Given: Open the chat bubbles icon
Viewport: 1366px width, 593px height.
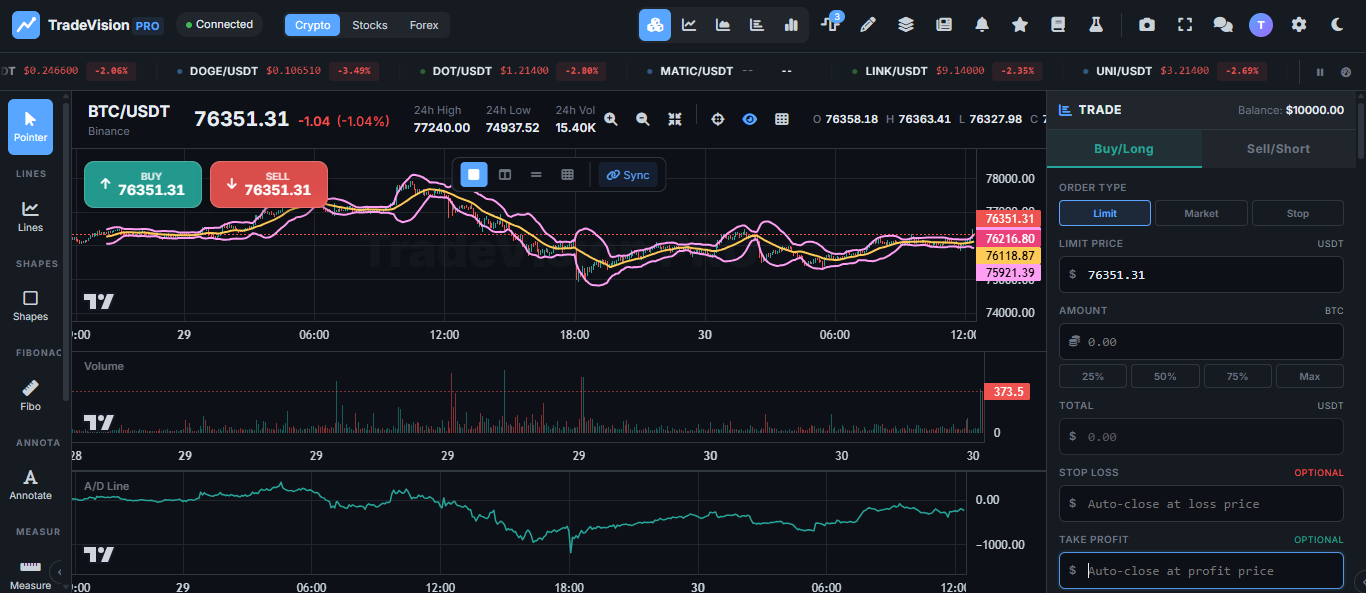Looking at the screenshot, I should (1223, 25).
